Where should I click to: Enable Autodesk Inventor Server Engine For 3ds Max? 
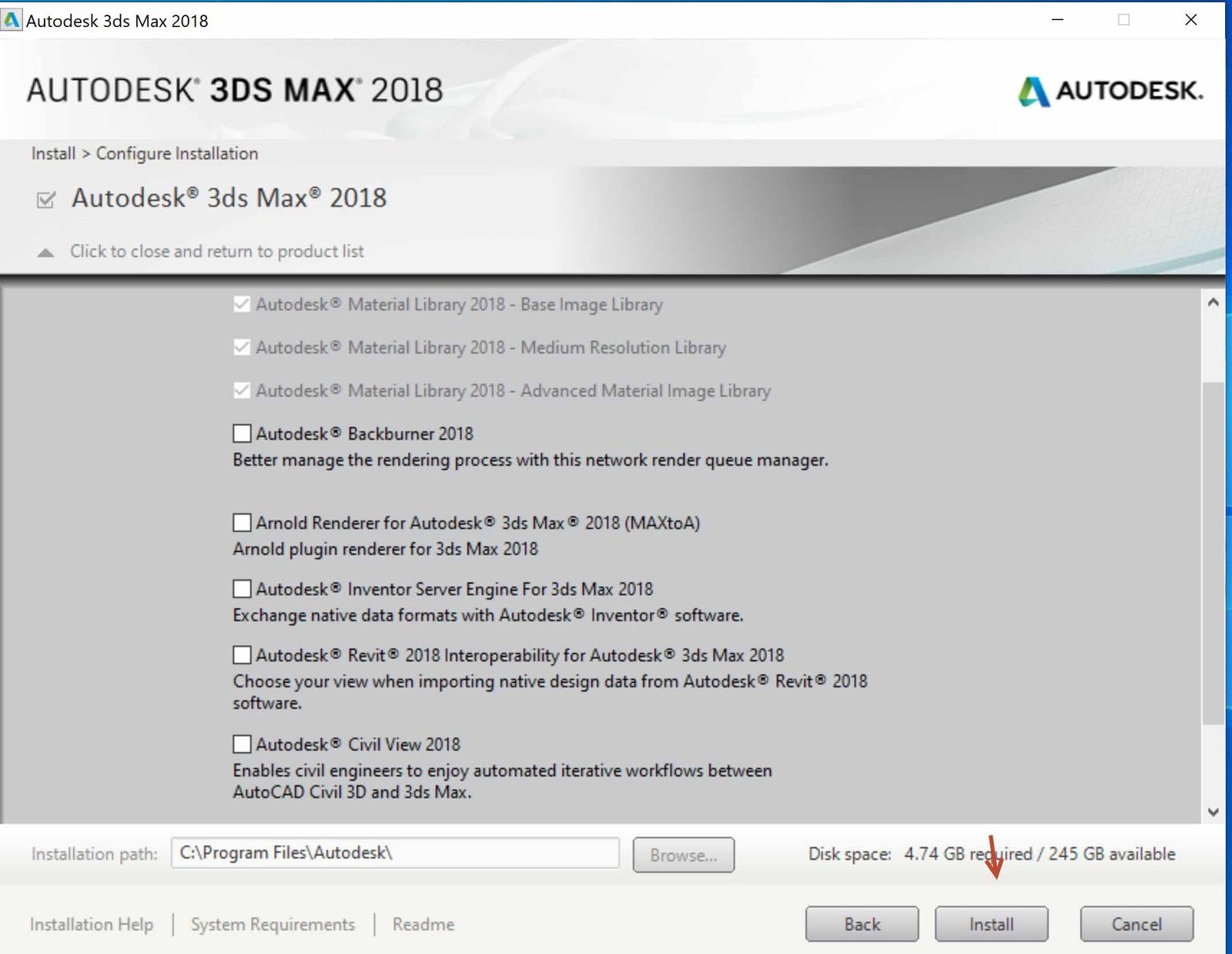(240, 589)
